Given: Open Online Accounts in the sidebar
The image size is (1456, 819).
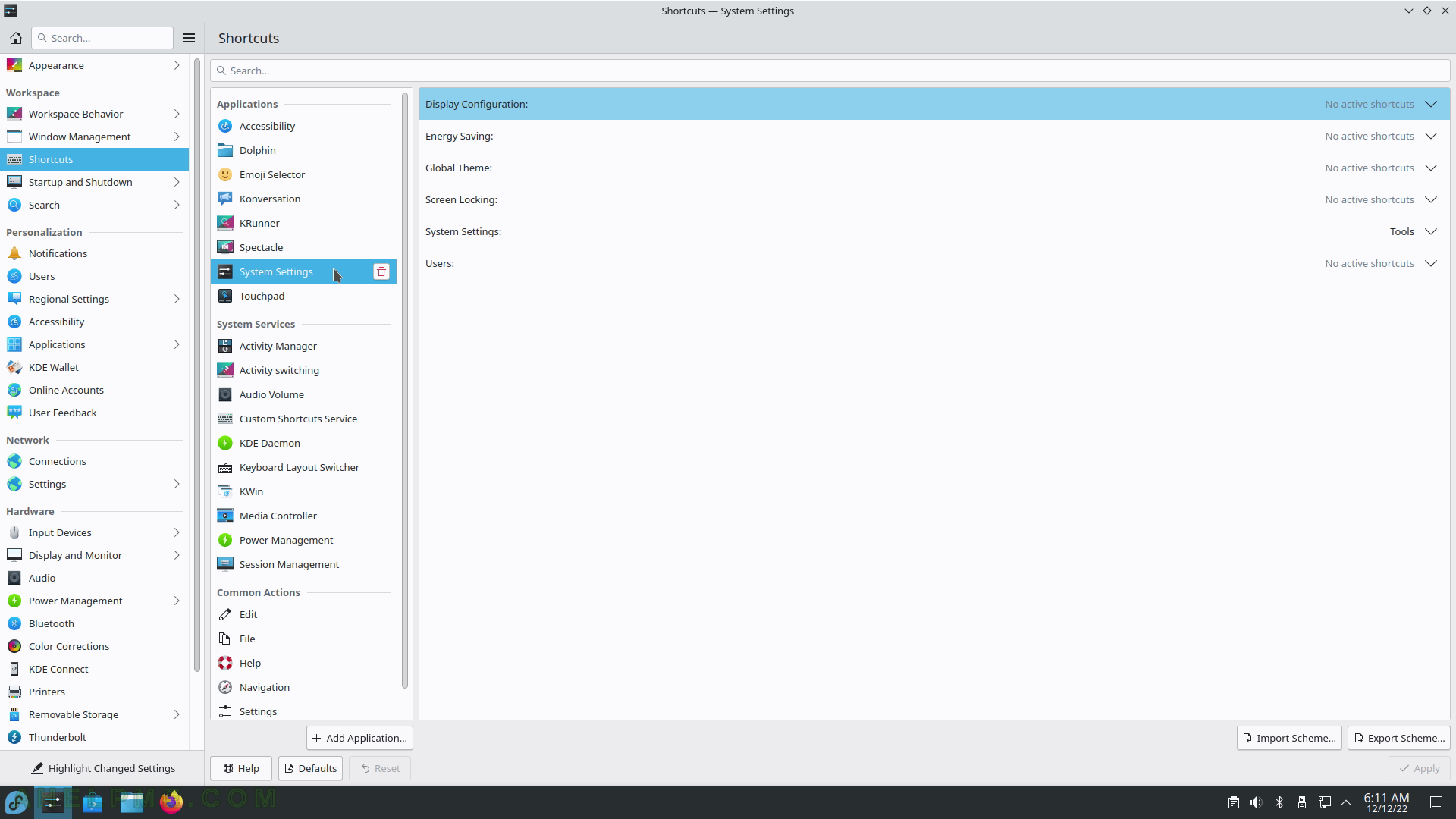Looking at the screenshot, I should pyautogui.click(x=94, y=390).
